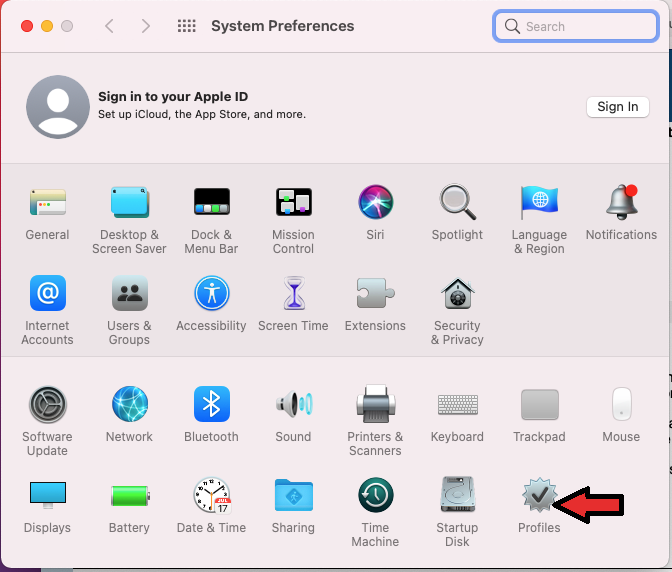Minimize window with the yellow button
This screenshot has height=572, width=672.
pyautogui.click(x=47, y=26)
